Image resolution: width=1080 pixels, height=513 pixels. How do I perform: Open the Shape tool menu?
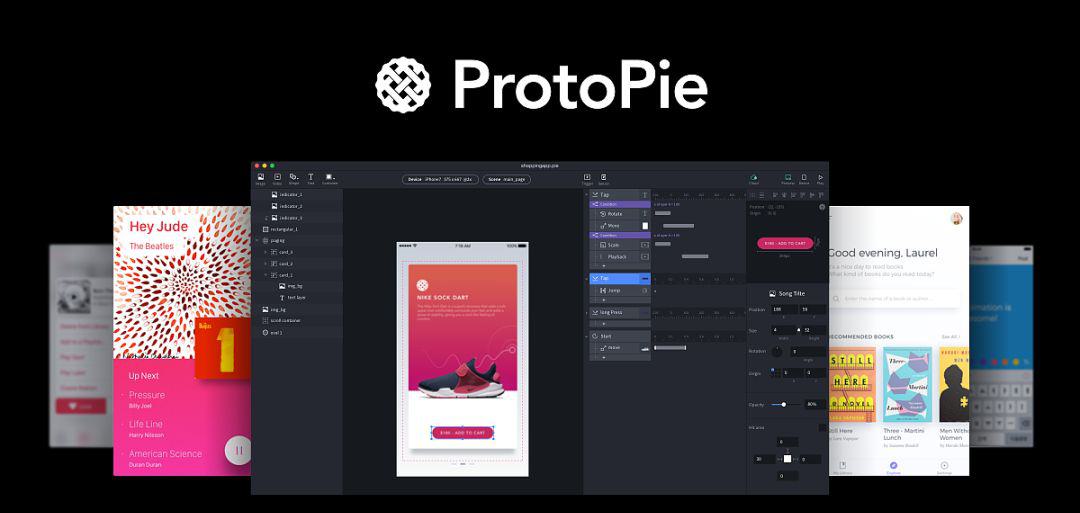pyautogui.click(x=294, y=179)
